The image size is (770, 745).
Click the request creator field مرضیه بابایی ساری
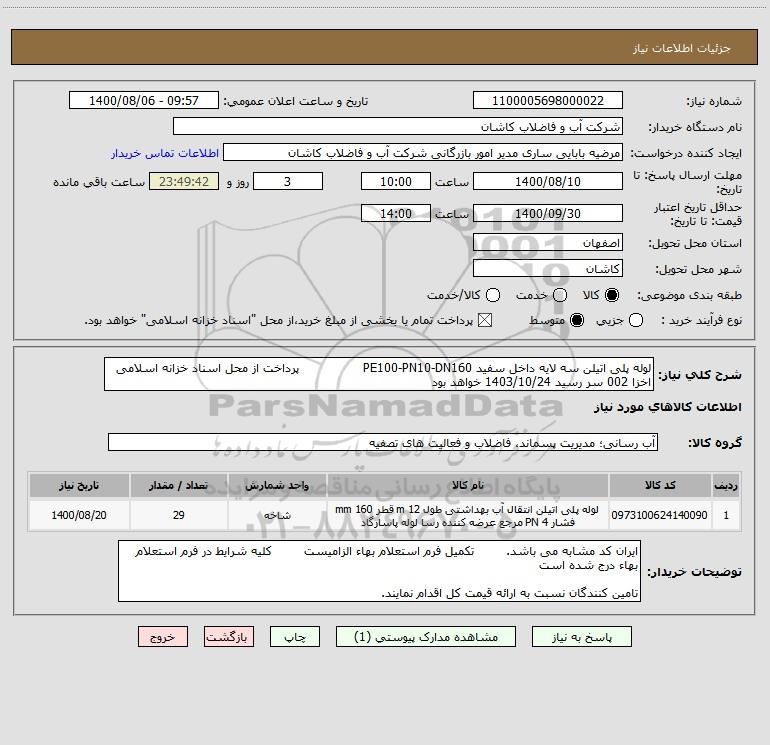(x=423, y=153)
